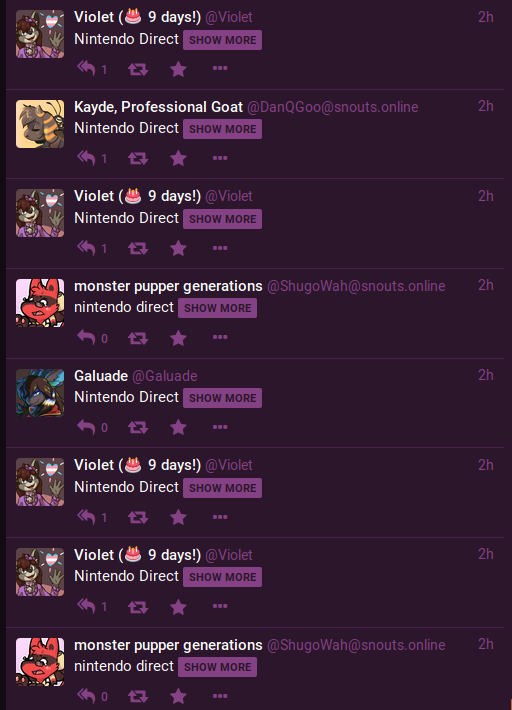Reply to Kayde, Professional Goat's post
Image resolution: width=512 pixels, height=710 pixels.
coord(86,158)
